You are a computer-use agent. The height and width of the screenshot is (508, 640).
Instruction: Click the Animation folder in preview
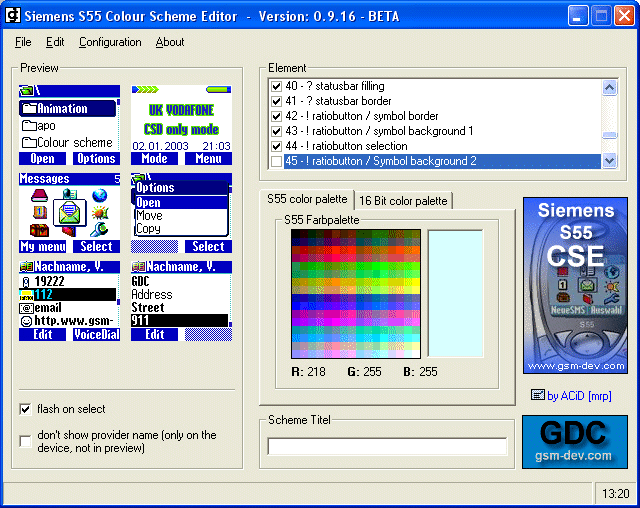click(67, 109)
